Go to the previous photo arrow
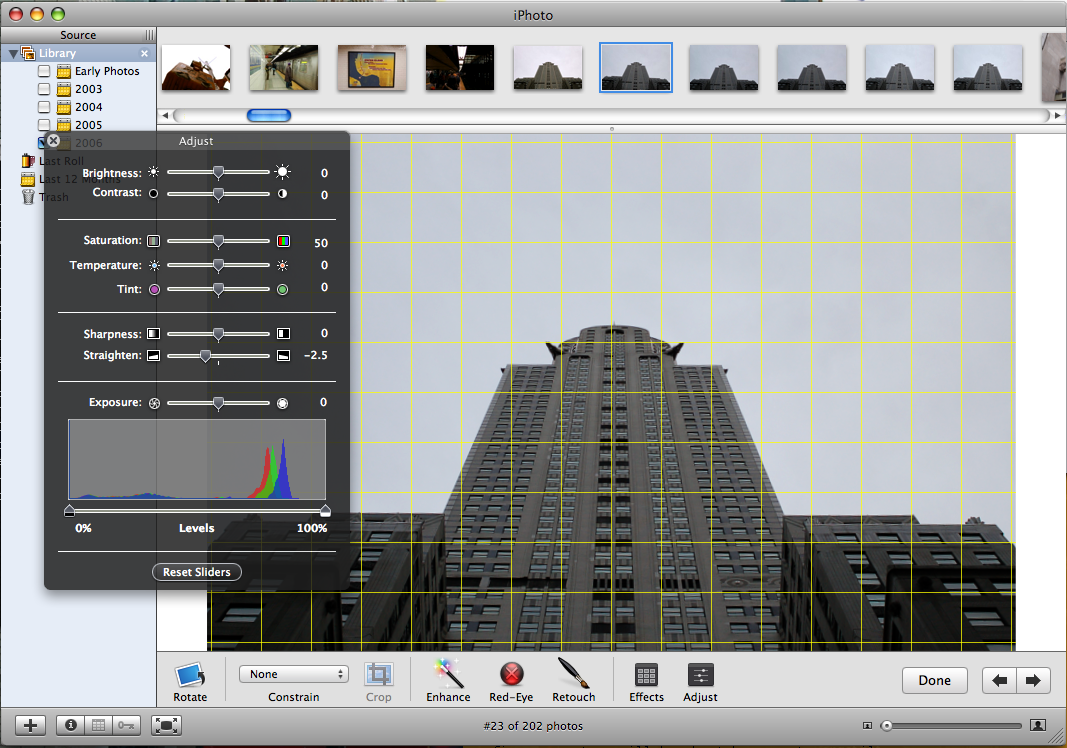 pos(999,680)
